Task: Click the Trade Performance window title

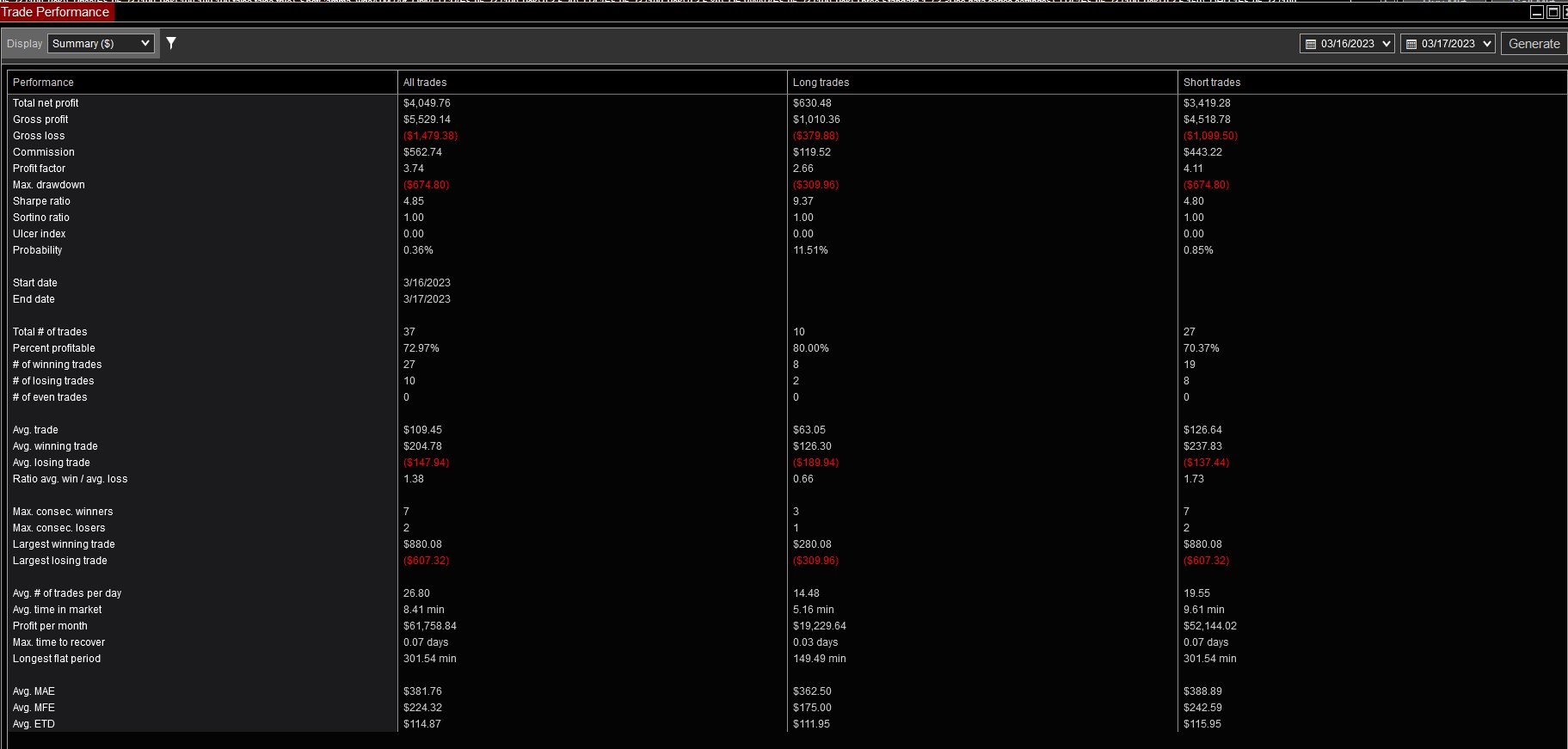Action: (x=56, y=12)
